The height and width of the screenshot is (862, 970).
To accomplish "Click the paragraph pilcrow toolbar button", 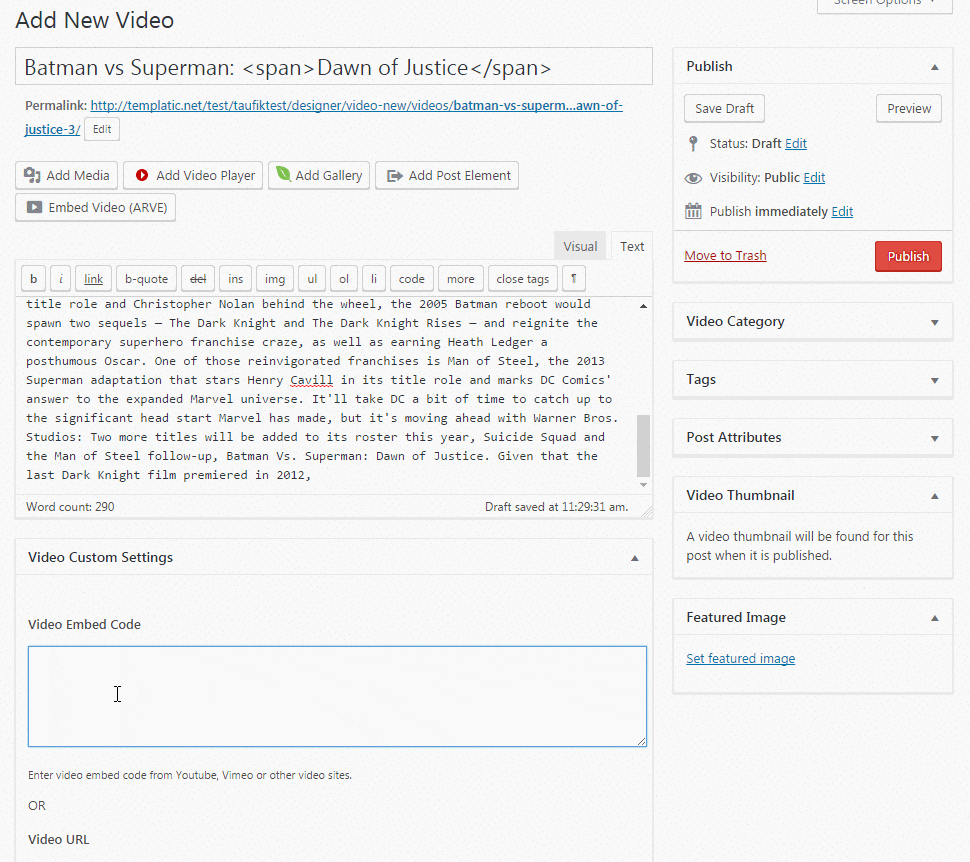I will [574, 278].
